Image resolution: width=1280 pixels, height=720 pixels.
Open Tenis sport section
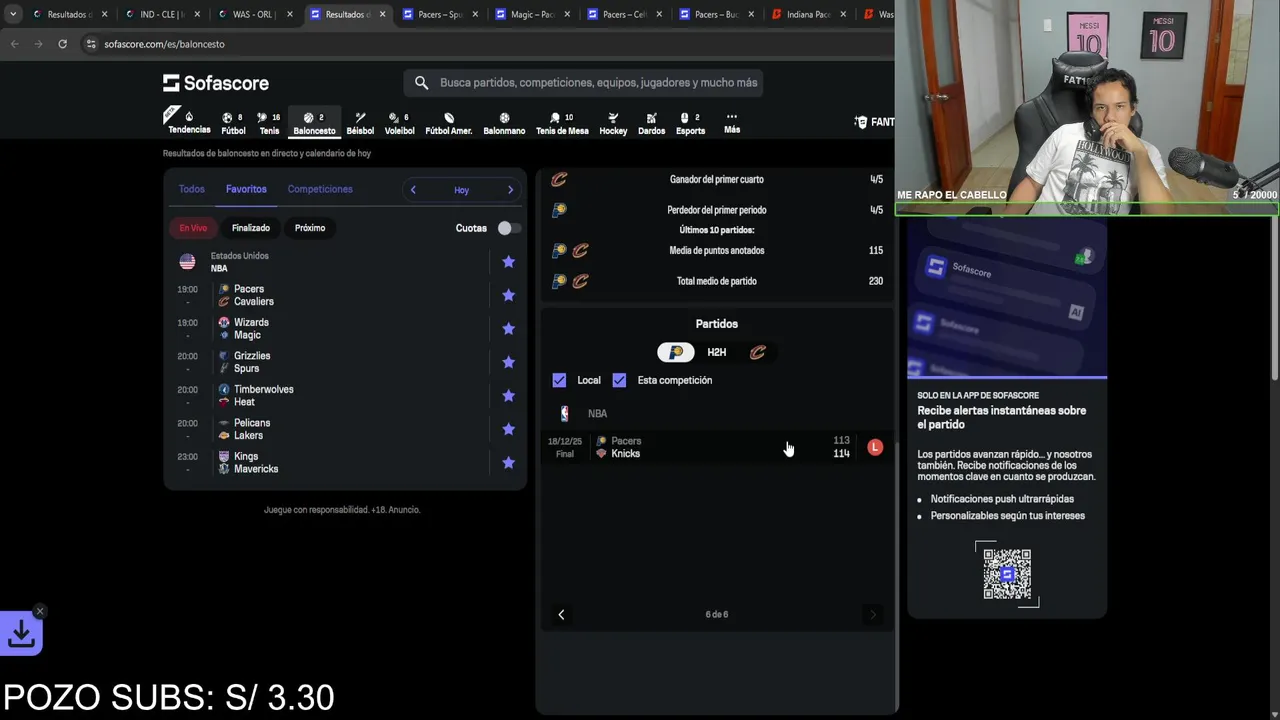269,123
